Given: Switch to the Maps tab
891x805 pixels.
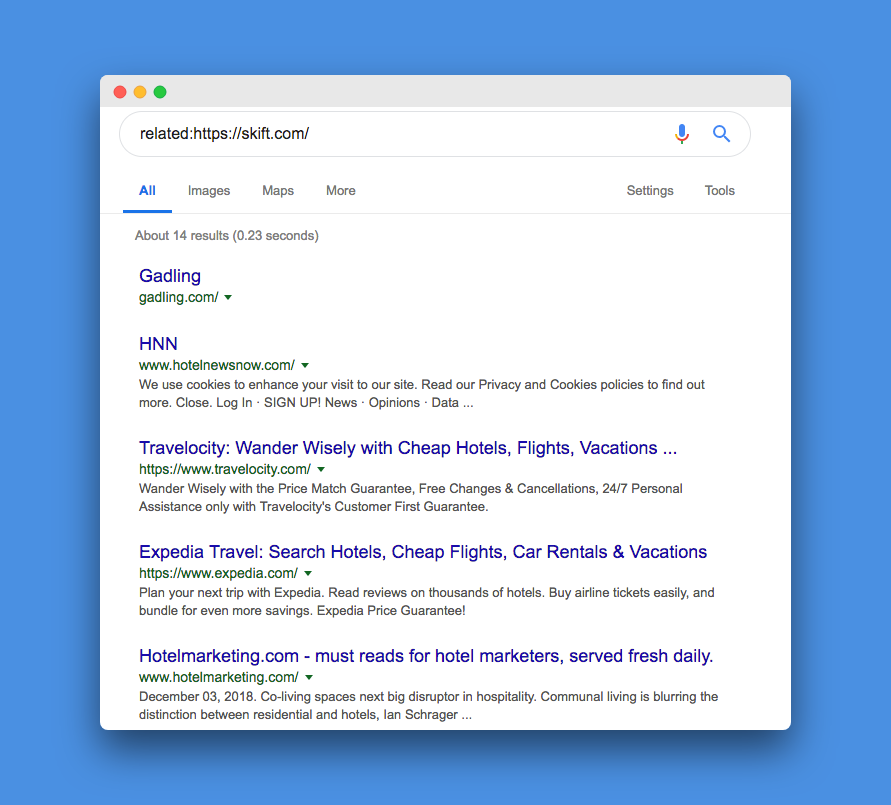Looking at the screenshot, I should [278, 191].
